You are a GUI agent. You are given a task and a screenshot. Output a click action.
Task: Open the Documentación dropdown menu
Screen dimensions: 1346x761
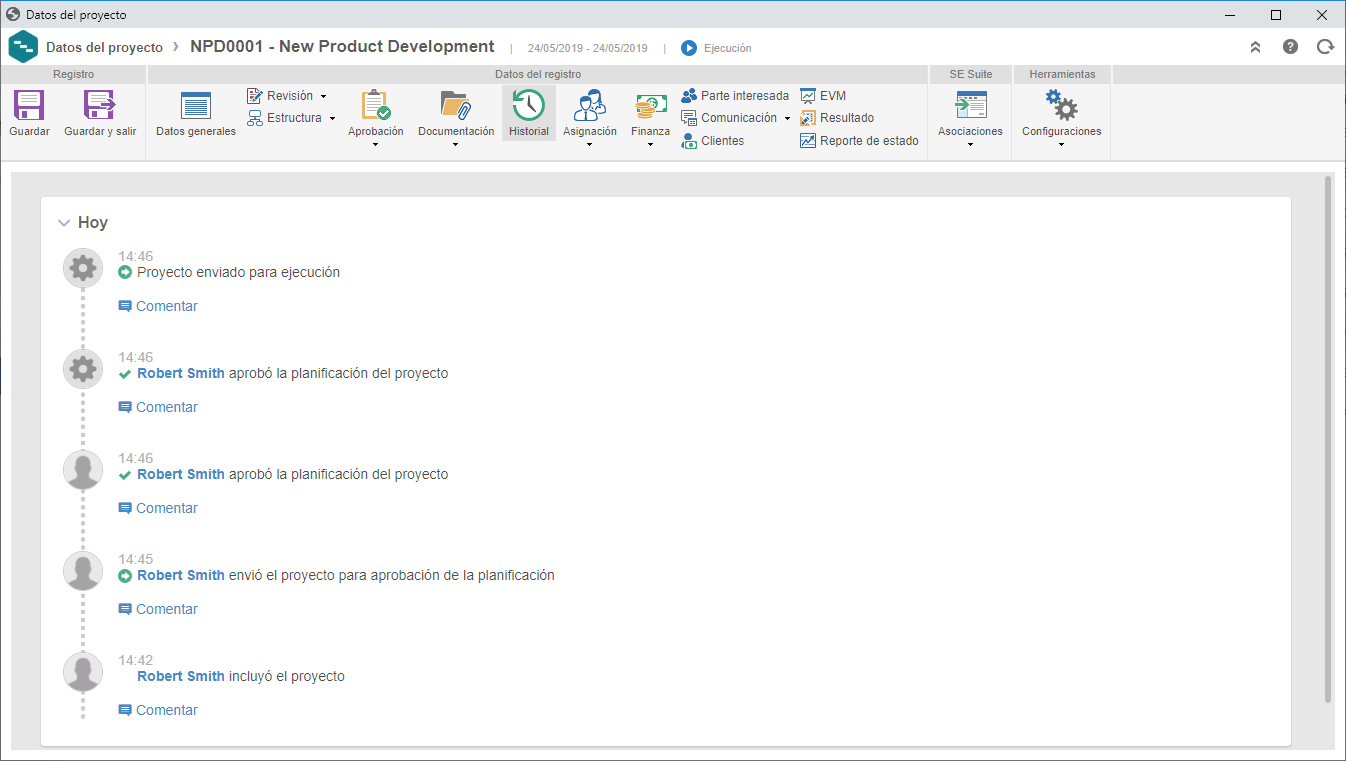tap(456, 145)
